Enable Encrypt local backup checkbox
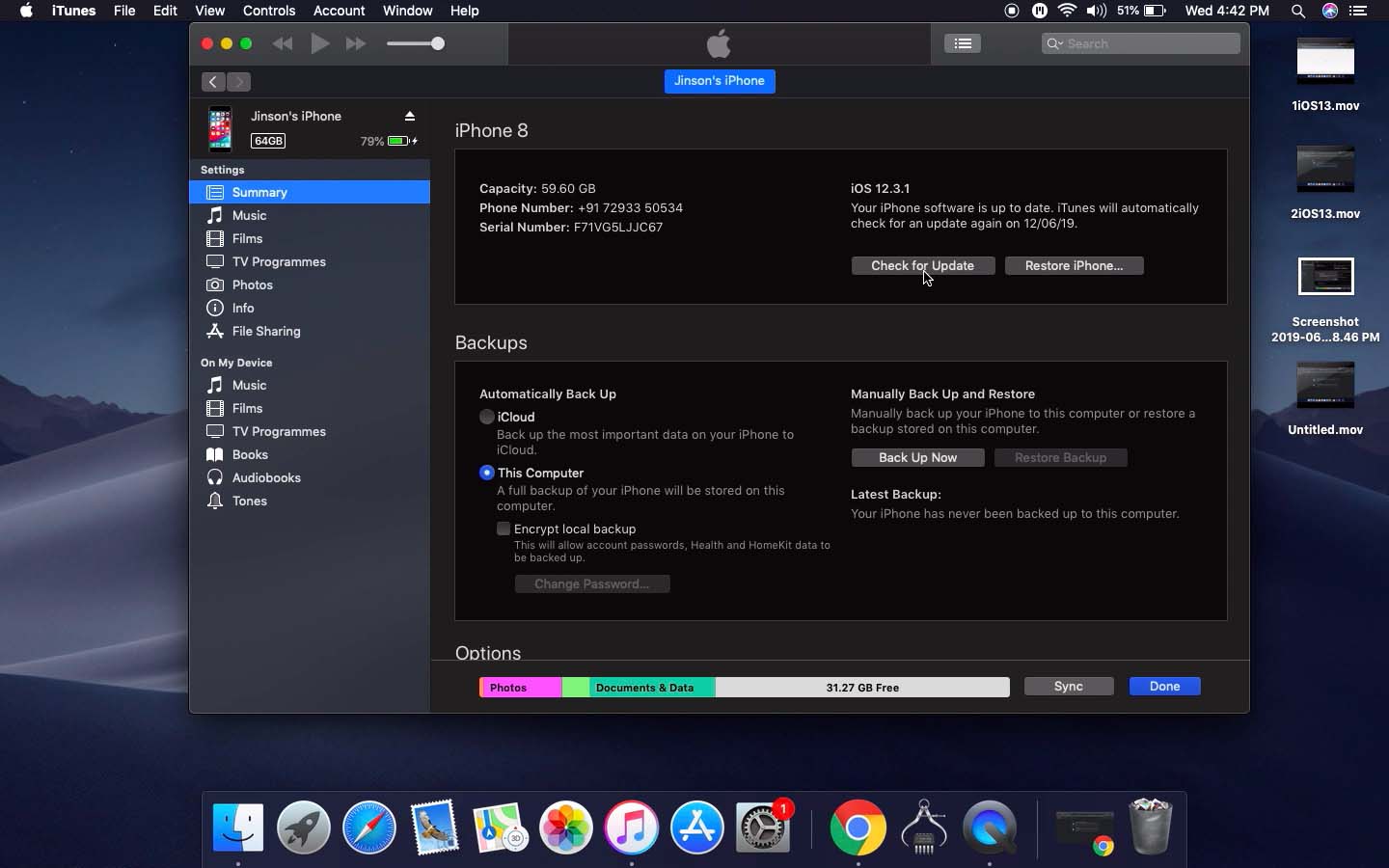Viewport: 1389px width, 868px height. (504, 529)
